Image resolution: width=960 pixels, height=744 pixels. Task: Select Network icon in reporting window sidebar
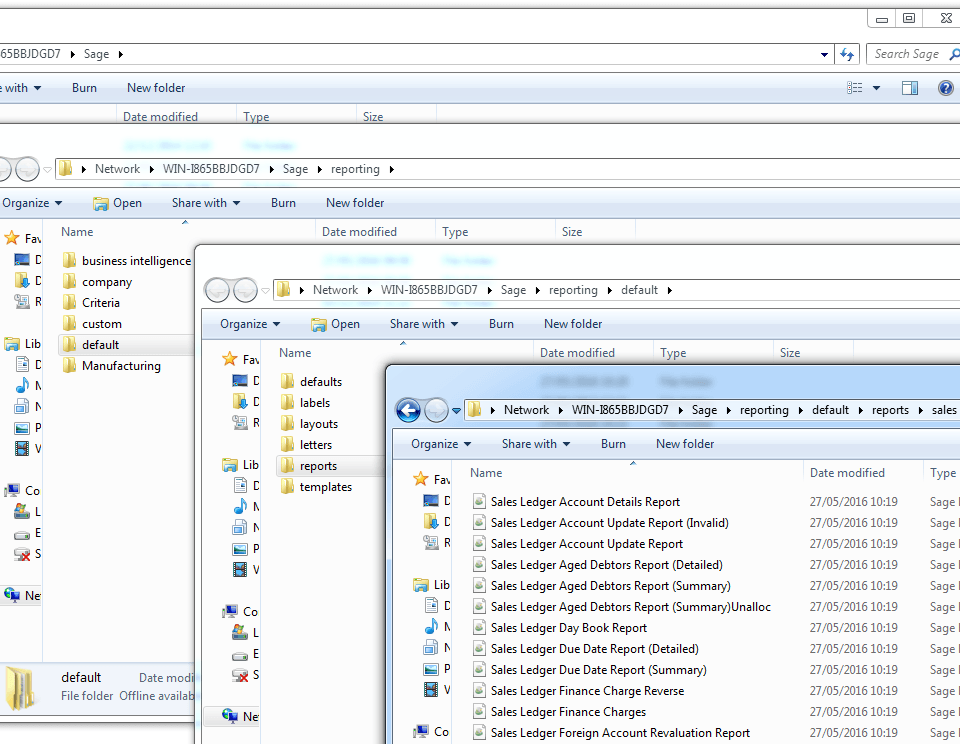point(12,594)
